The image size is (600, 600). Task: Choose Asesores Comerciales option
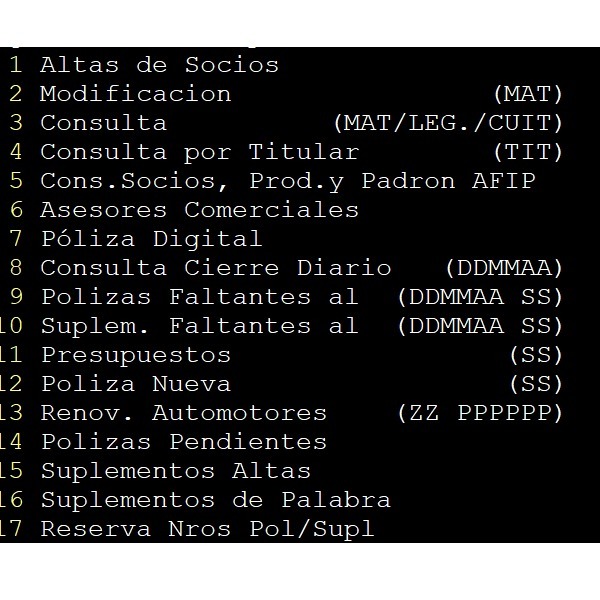199,210
